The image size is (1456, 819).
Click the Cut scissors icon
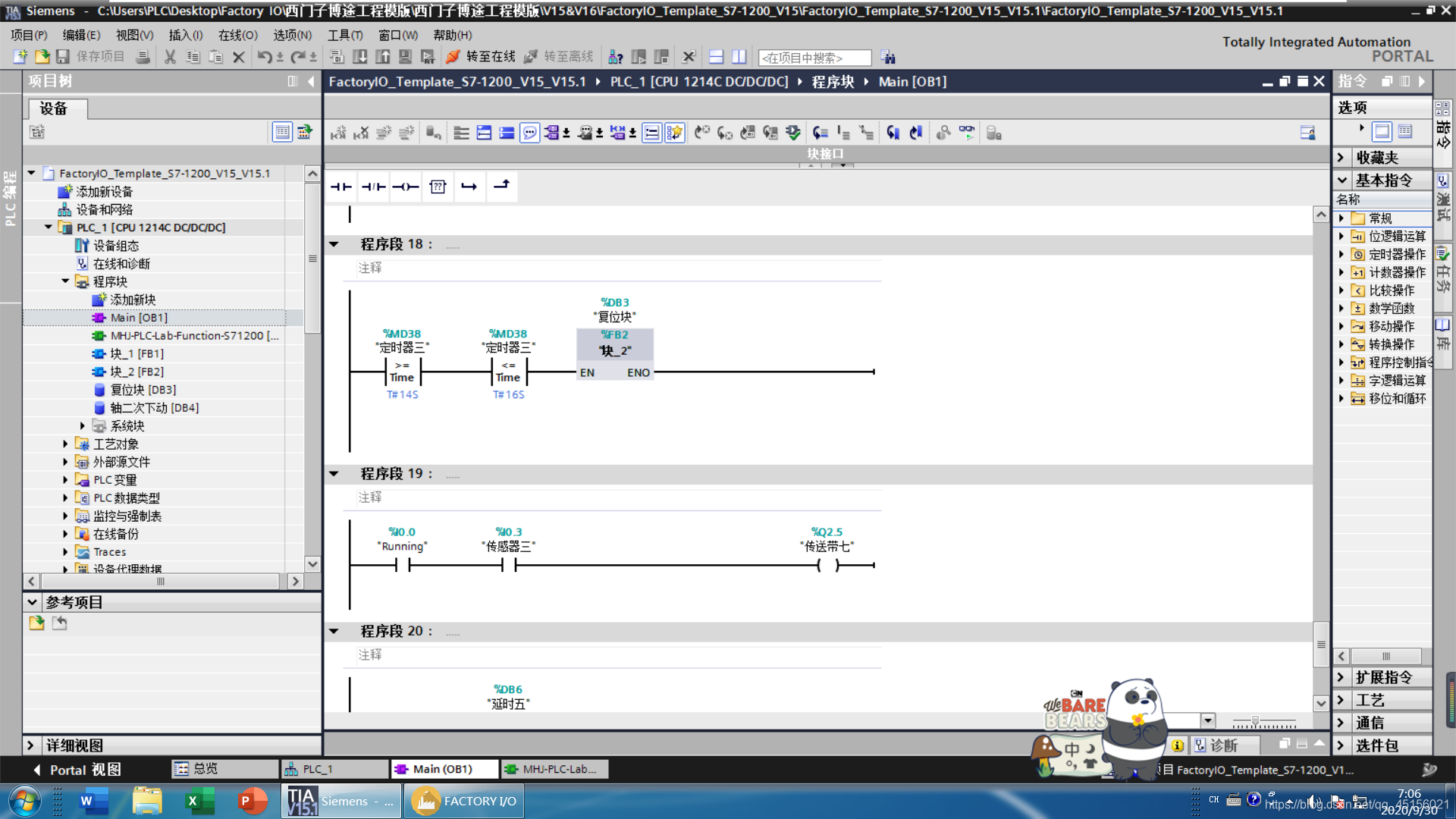tap(170, 57)
